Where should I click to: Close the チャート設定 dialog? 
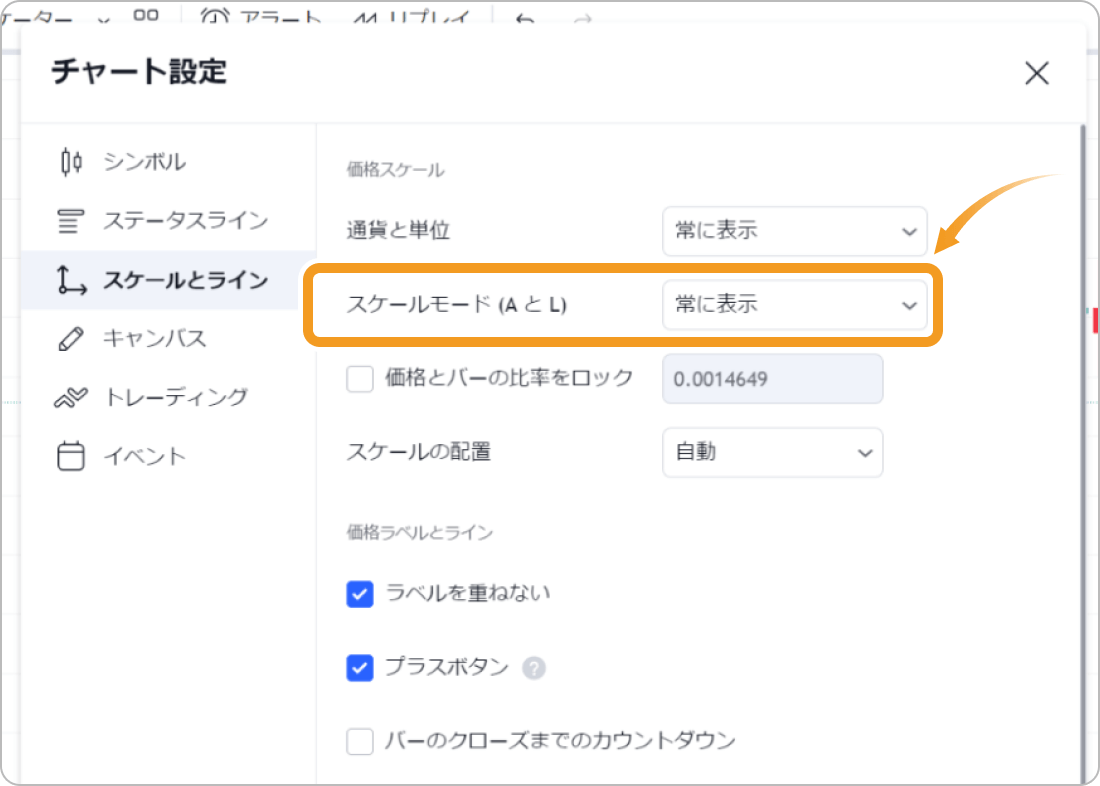click(x=1036, y=73)
